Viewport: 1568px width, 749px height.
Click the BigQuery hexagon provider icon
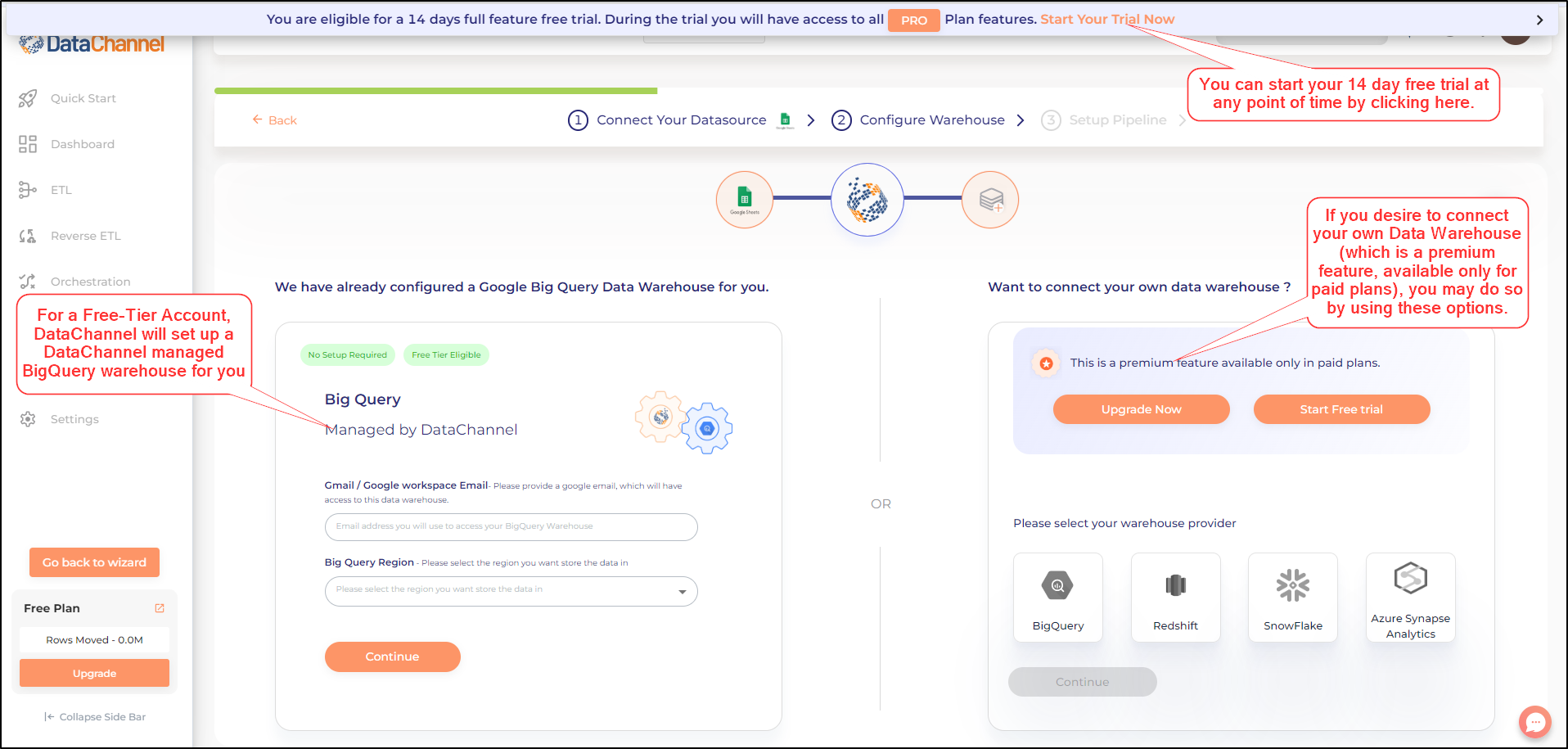pyautogui.click(x=1057, y=585)
